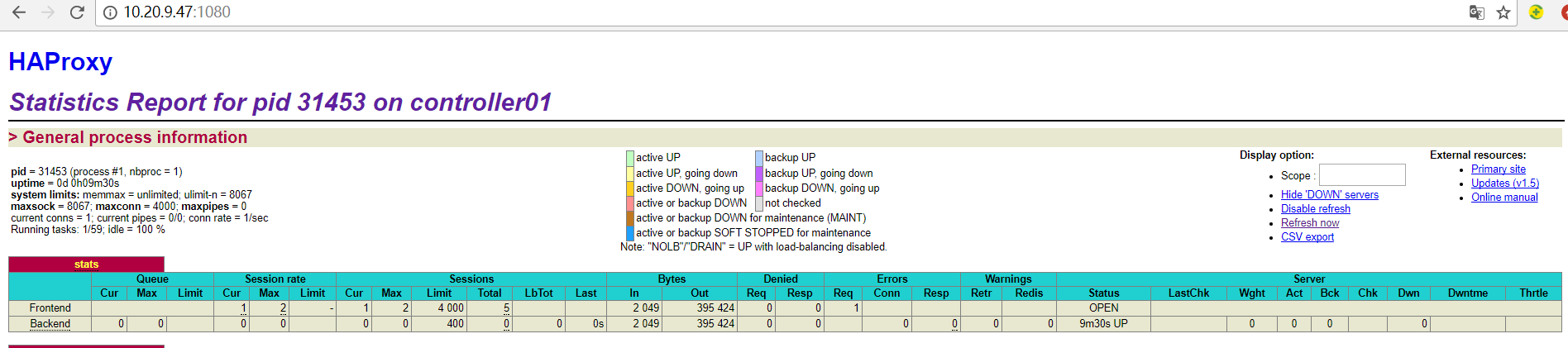The height and width of the screenshot is (348, 1568).
Task: Select the SOFT STOPPED legend swatch
Action: (630, 232)
